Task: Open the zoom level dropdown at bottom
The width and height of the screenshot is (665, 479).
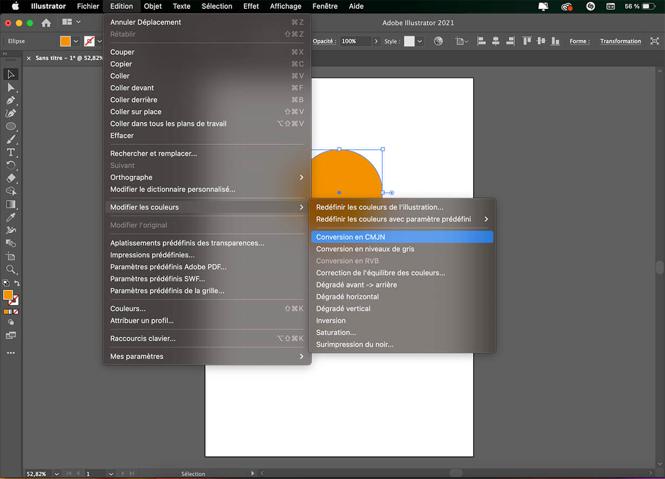Action: point(57,473)
